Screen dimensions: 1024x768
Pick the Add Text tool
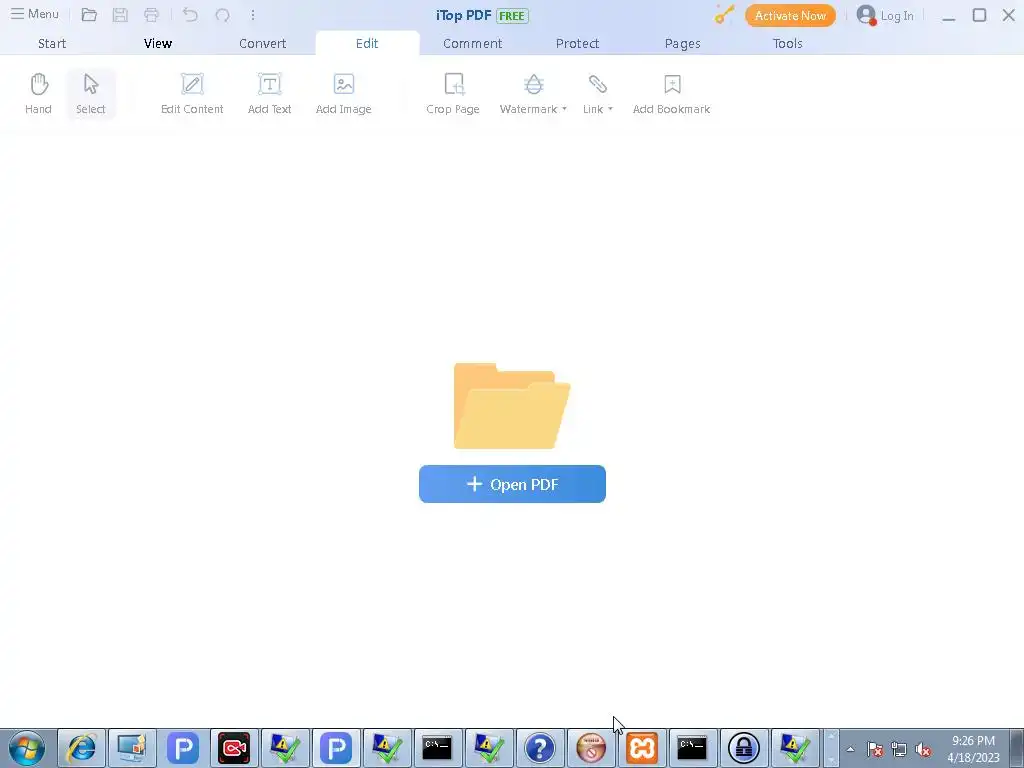[270, 94]
